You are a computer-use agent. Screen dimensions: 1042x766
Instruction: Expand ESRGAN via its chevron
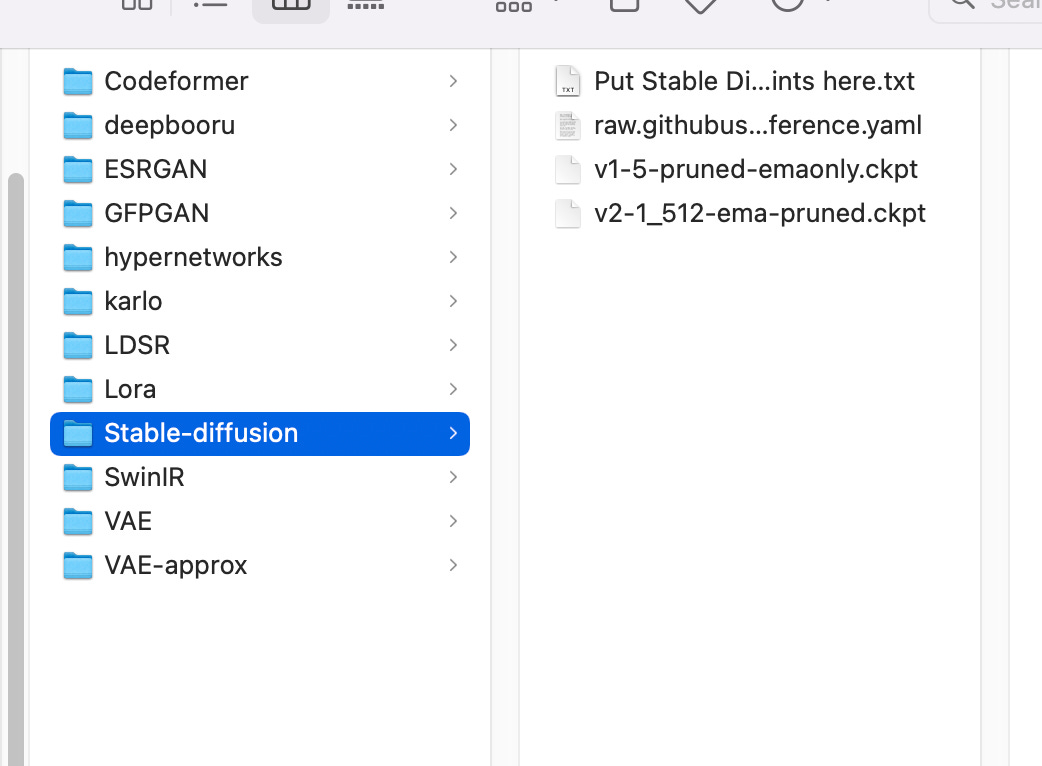click(x=453, y=169)
